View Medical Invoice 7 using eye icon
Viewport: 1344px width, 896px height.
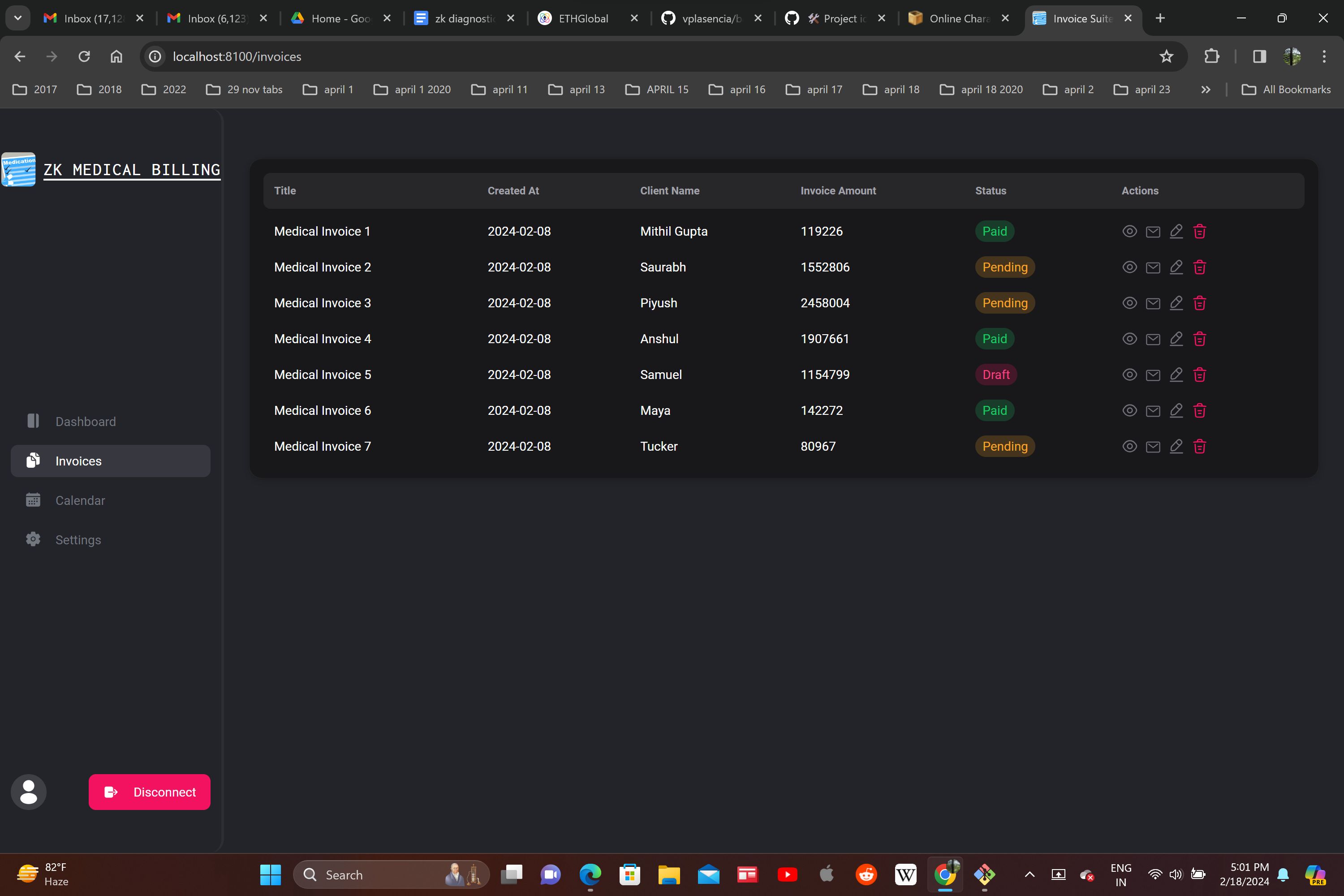click(1129, 446)
